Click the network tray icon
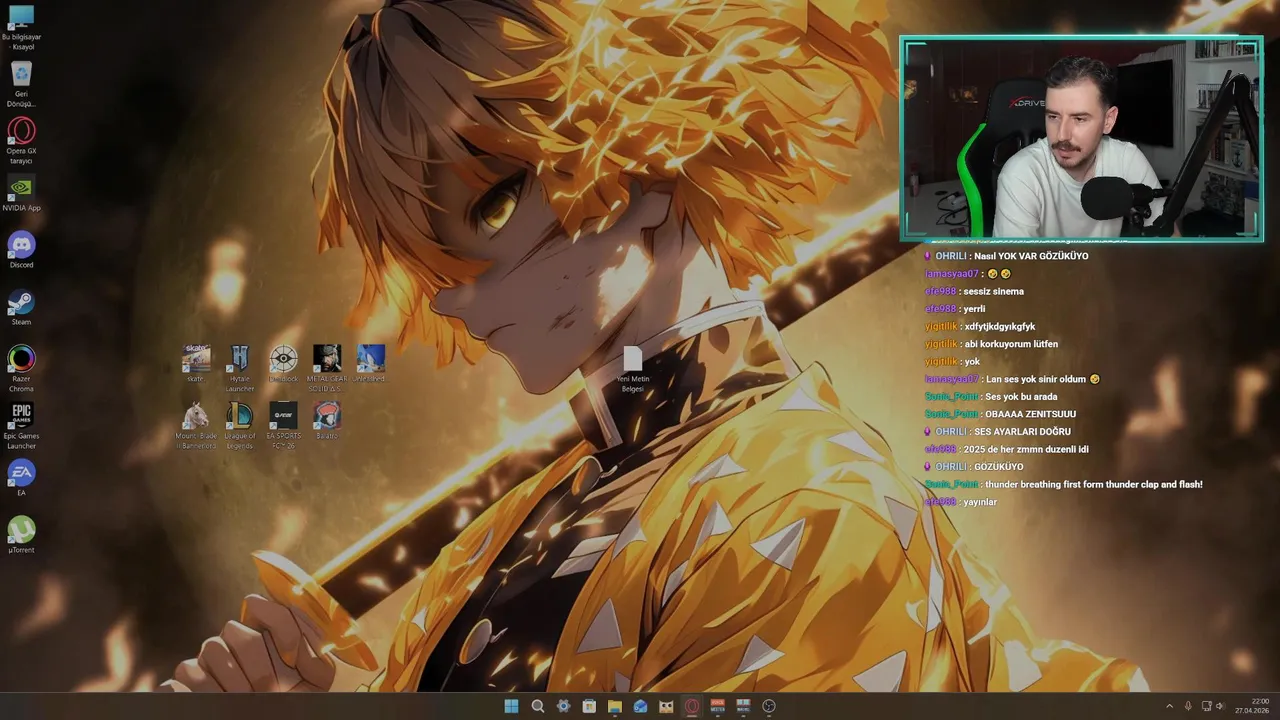This screenshot has height=720, width=1280. tap(1206, 706)
